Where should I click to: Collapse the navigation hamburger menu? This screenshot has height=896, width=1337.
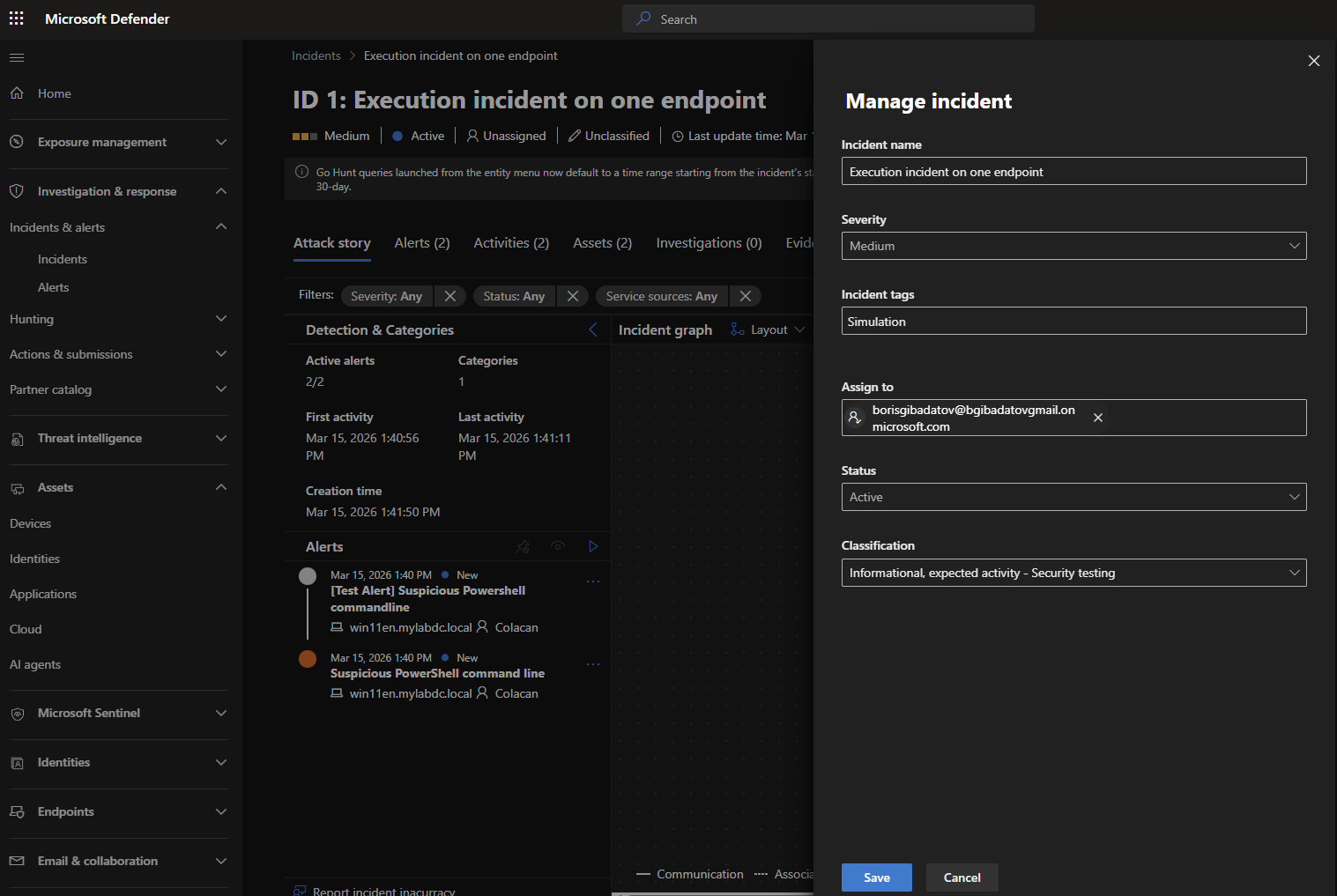[17, 58]
